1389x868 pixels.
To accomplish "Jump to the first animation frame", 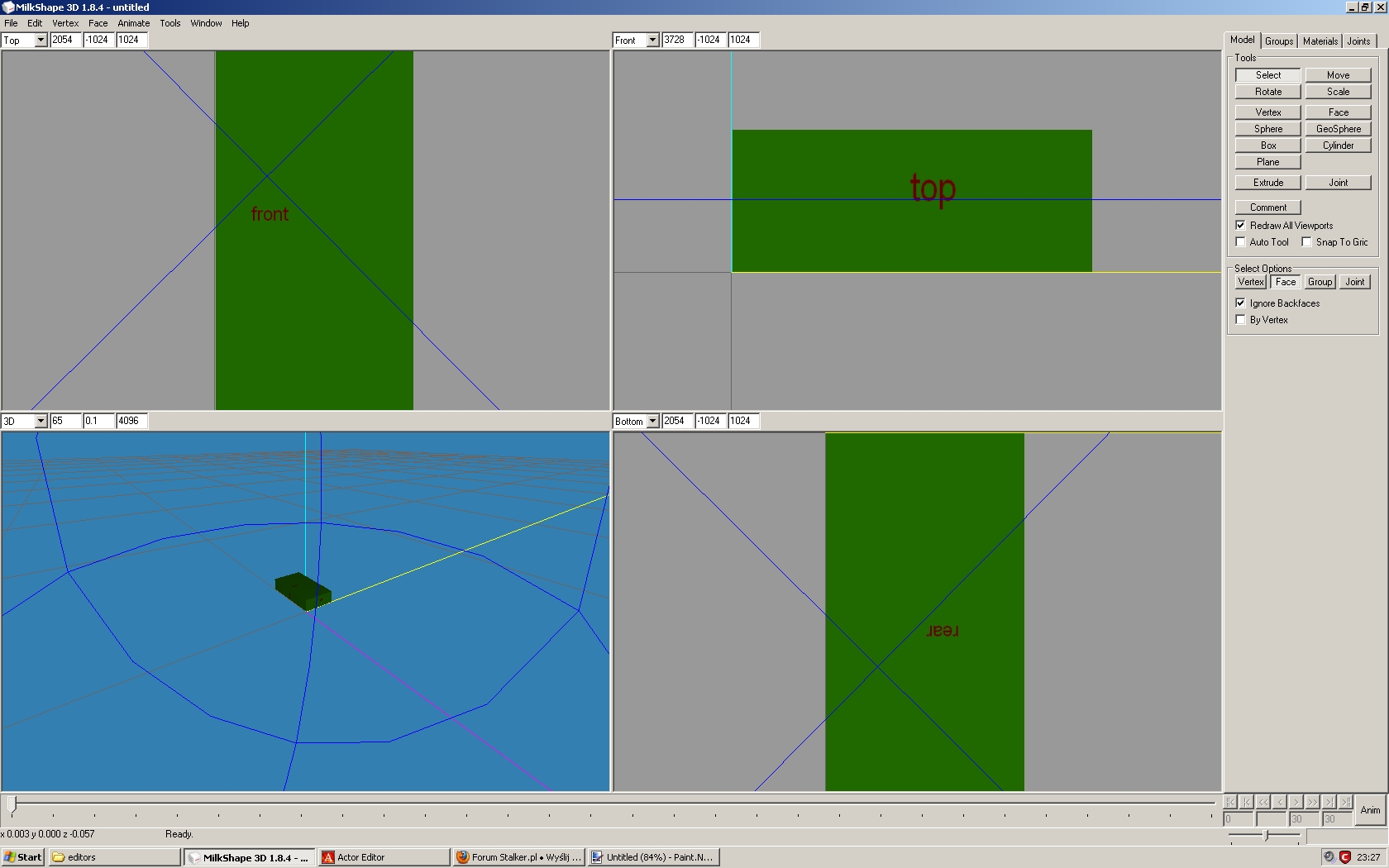I will click(1230, 802).
